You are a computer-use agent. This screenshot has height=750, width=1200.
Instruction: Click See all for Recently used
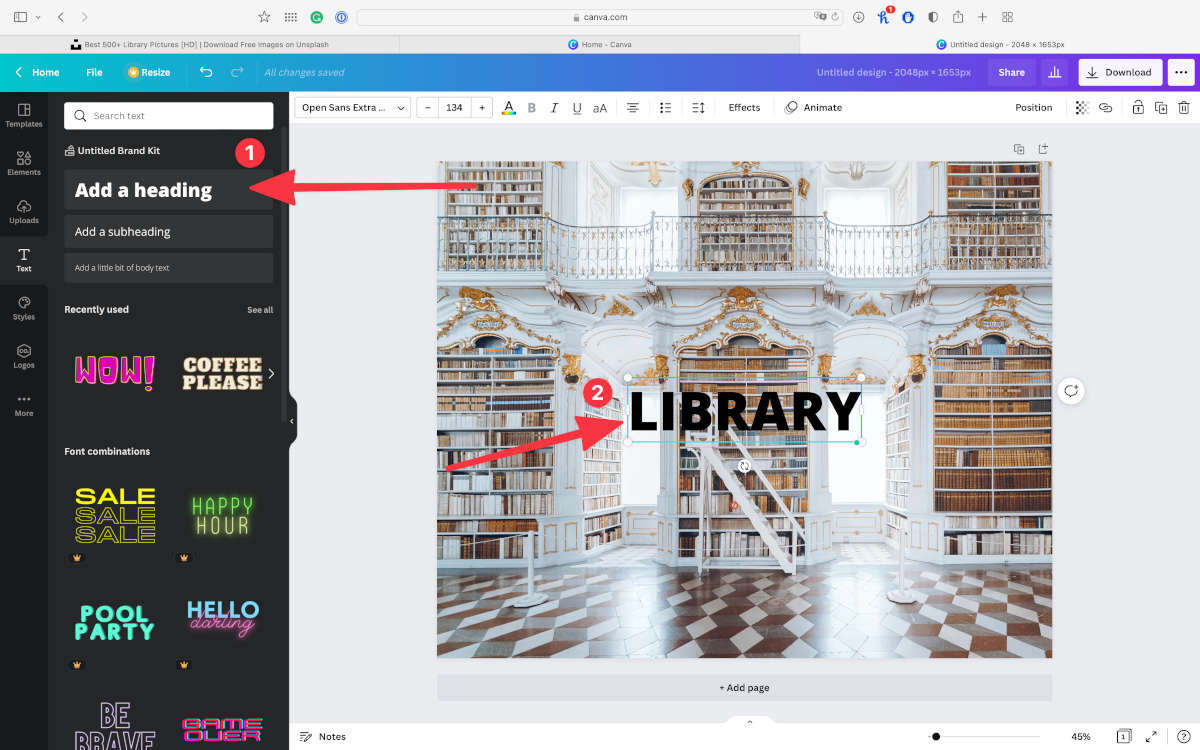coord(260,310)
